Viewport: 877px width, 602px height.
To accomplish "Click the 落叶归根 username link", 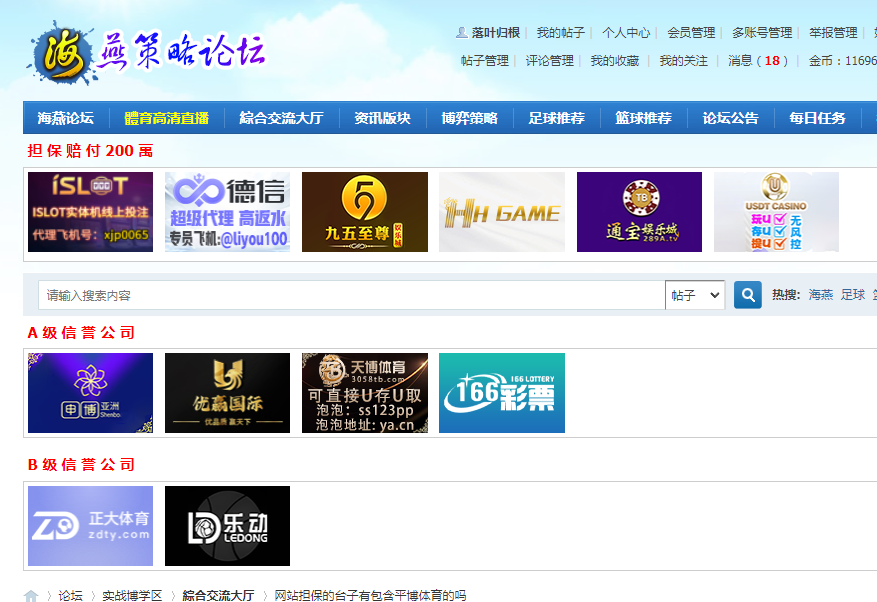I will (496, 32).
